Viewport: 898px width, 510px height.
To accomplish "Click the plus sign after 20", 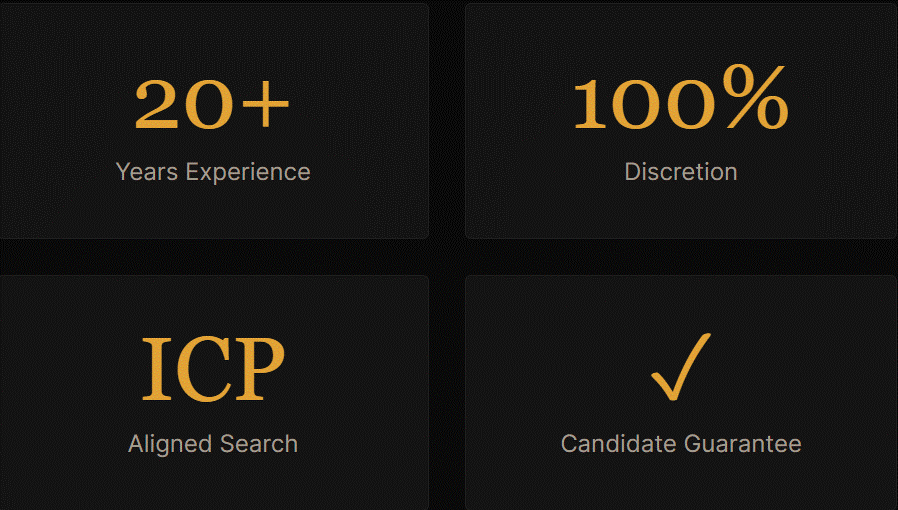I will [265, 104].
